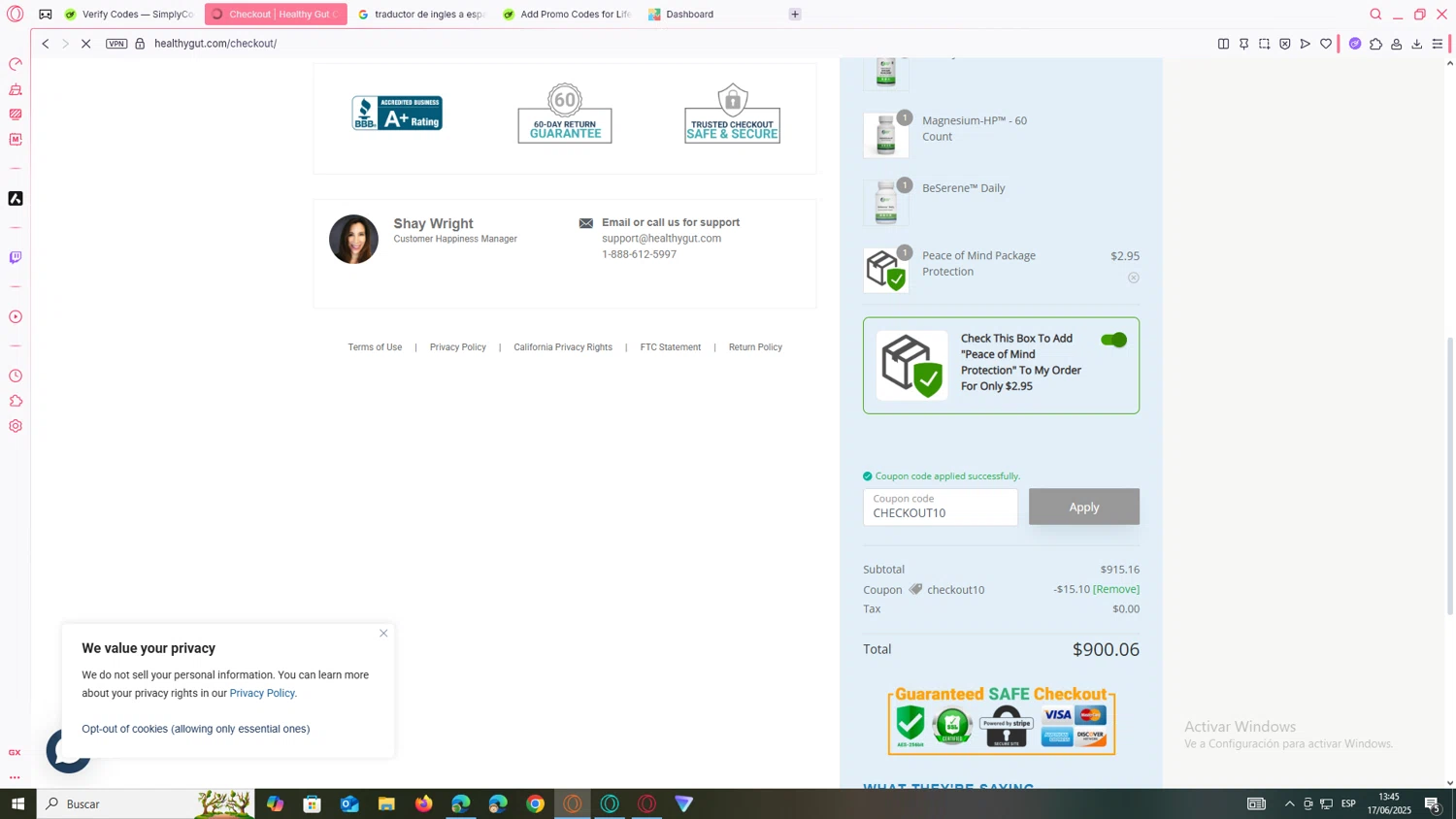
Task: Open California Privacy Rights link
Action: pyautogui.click(x=563, y=347)
